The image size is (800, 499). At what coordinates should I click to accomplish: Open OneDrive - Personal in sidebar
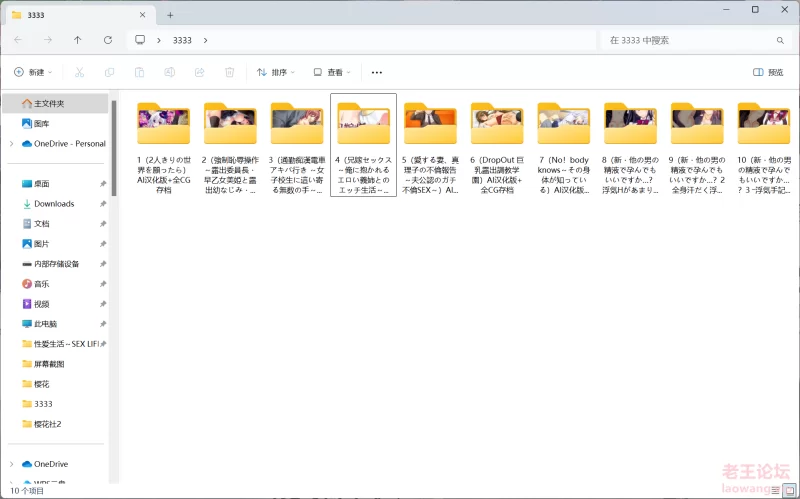click(x=64, y=144)
